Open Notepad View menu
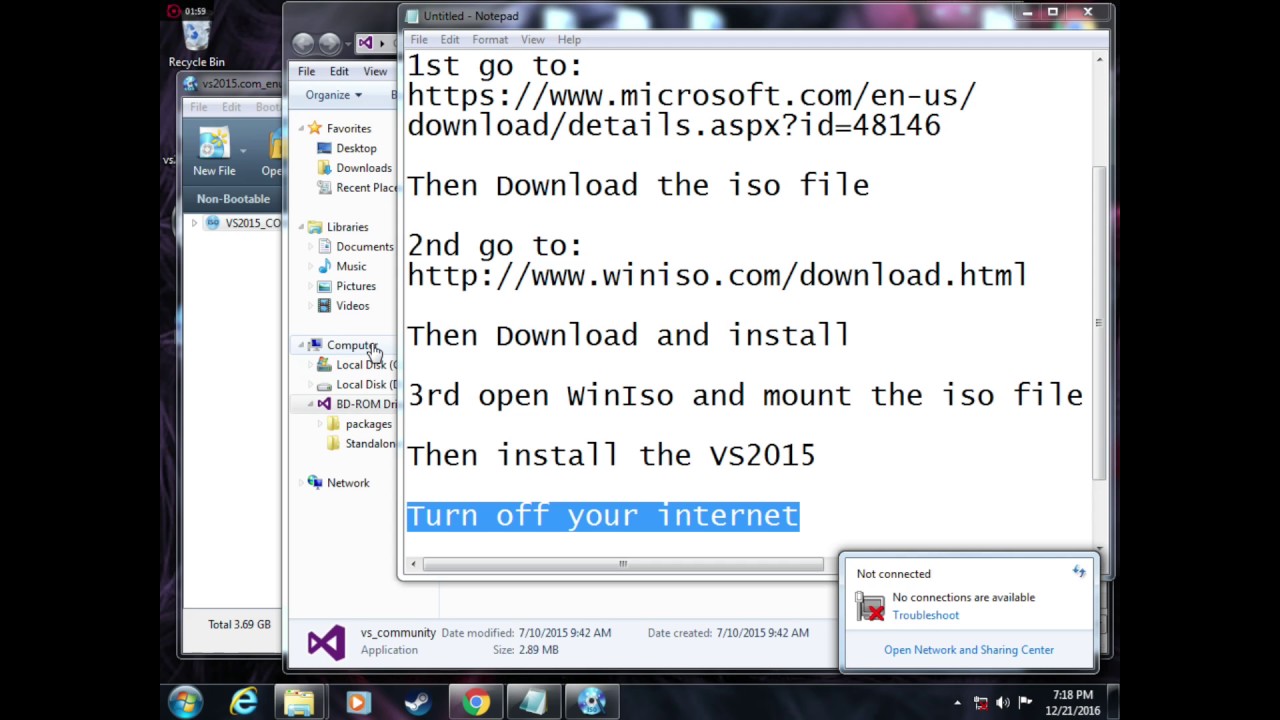Screen dimensions: 1280x720 click(x=532, y=39)
